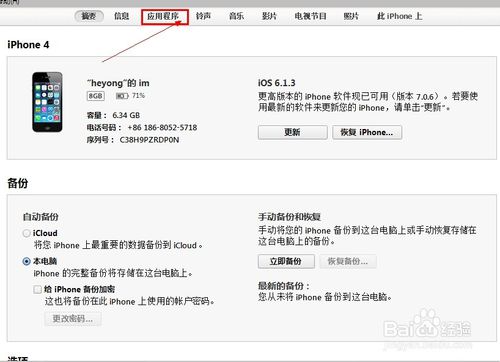The width and height of the screenshot is (500, 362).
Task: Click the 8GB capacity badge
Action: click(96, 96)
